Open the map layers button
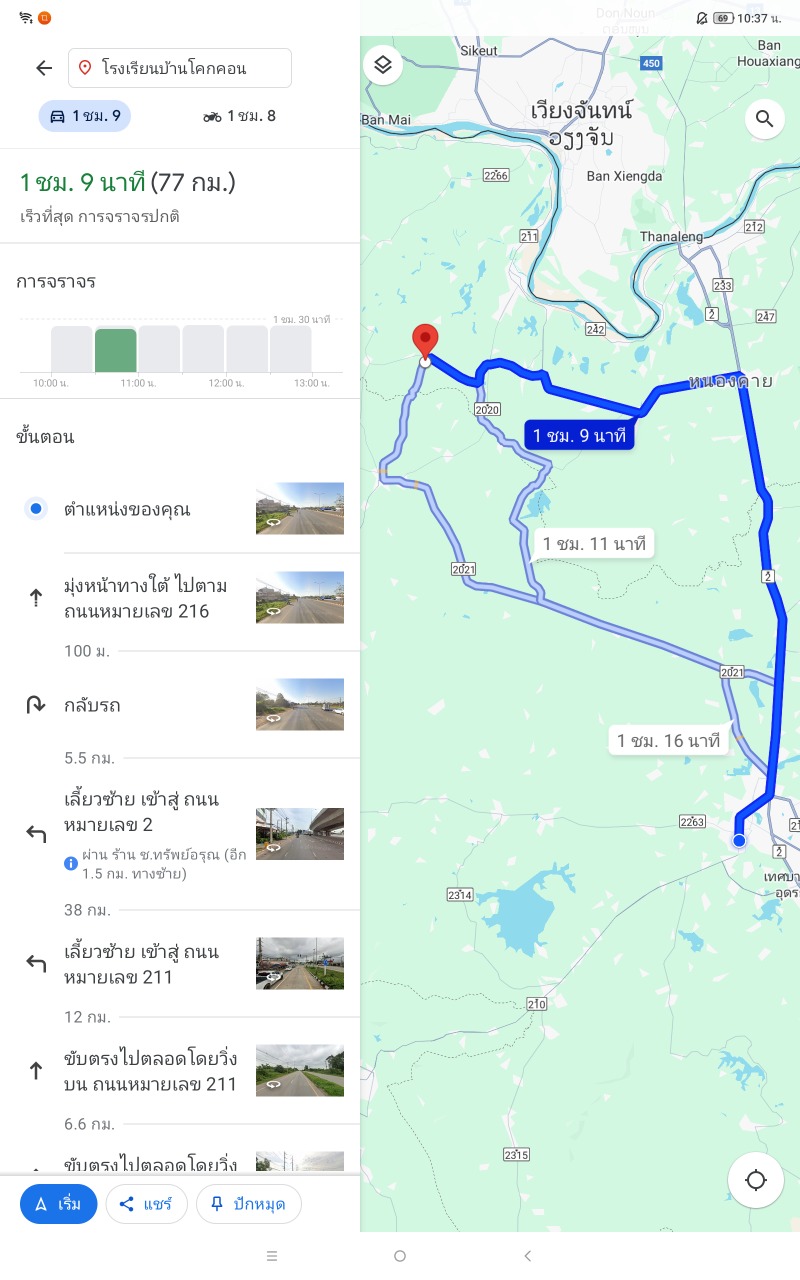The image size is (800, 1280). click(383, 66)
